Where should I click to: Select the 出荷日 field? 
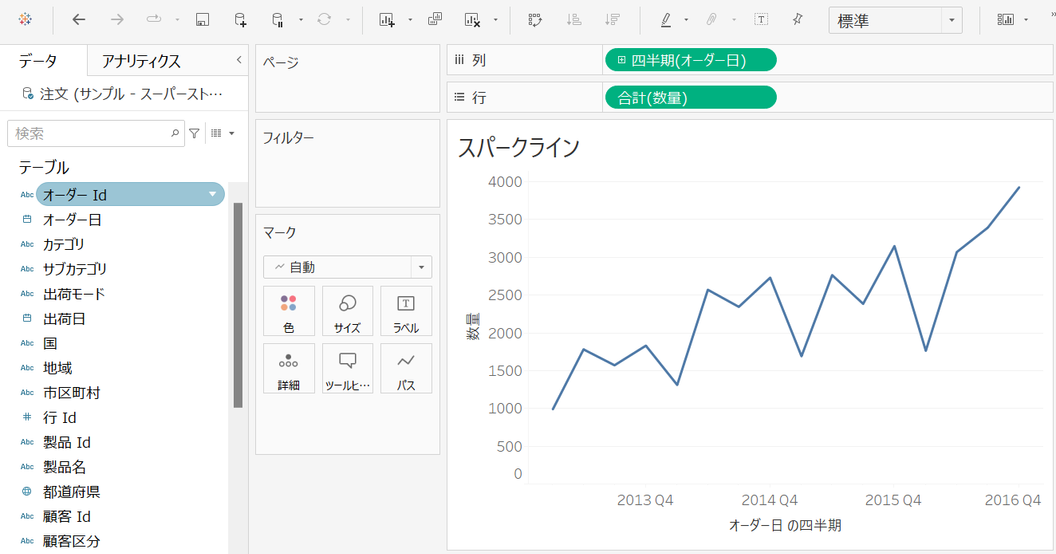(65, 318)
